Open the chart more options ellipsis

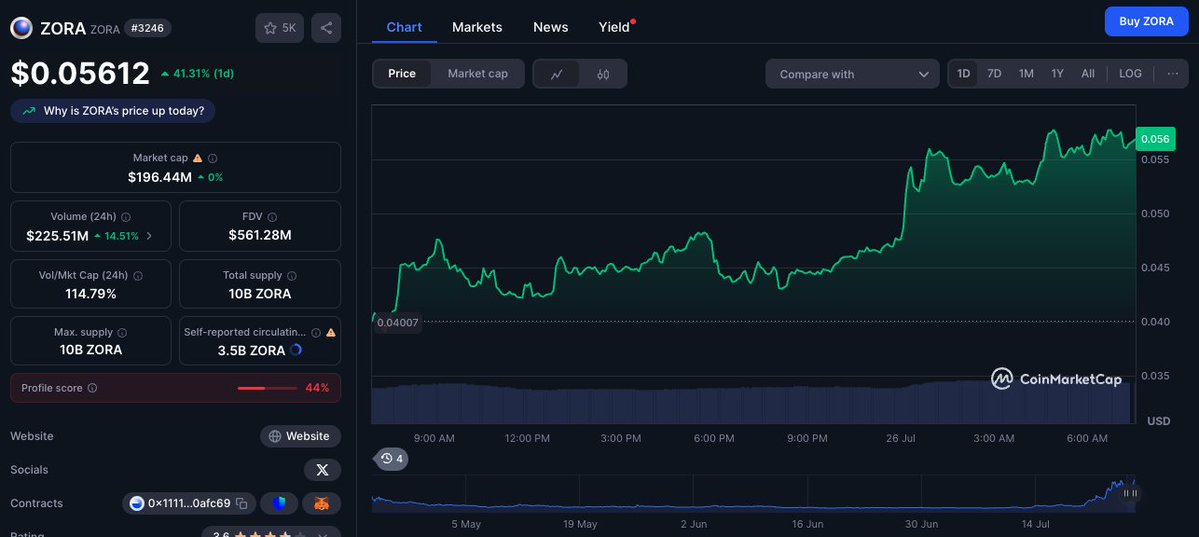point(1173,73)
